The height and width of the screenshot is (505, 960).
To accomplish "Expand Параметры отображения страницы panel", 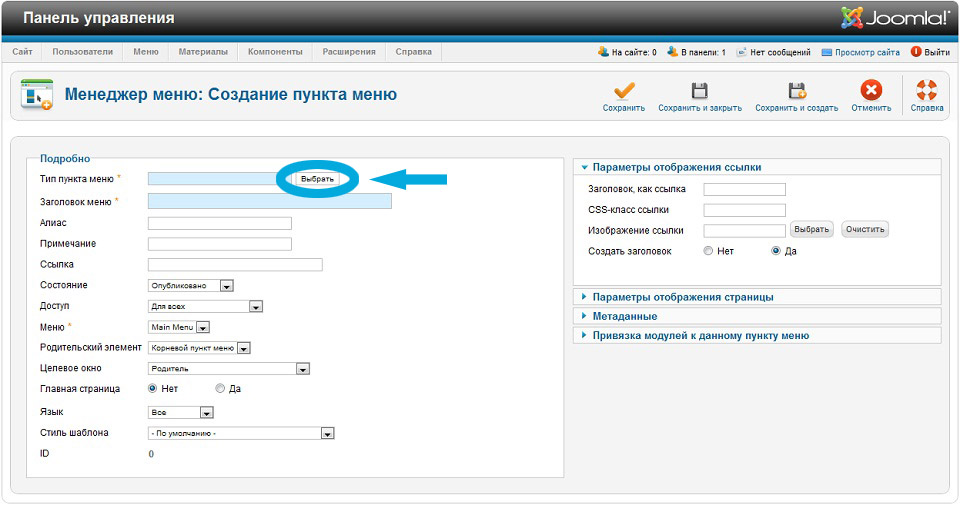I will [682, 297].
